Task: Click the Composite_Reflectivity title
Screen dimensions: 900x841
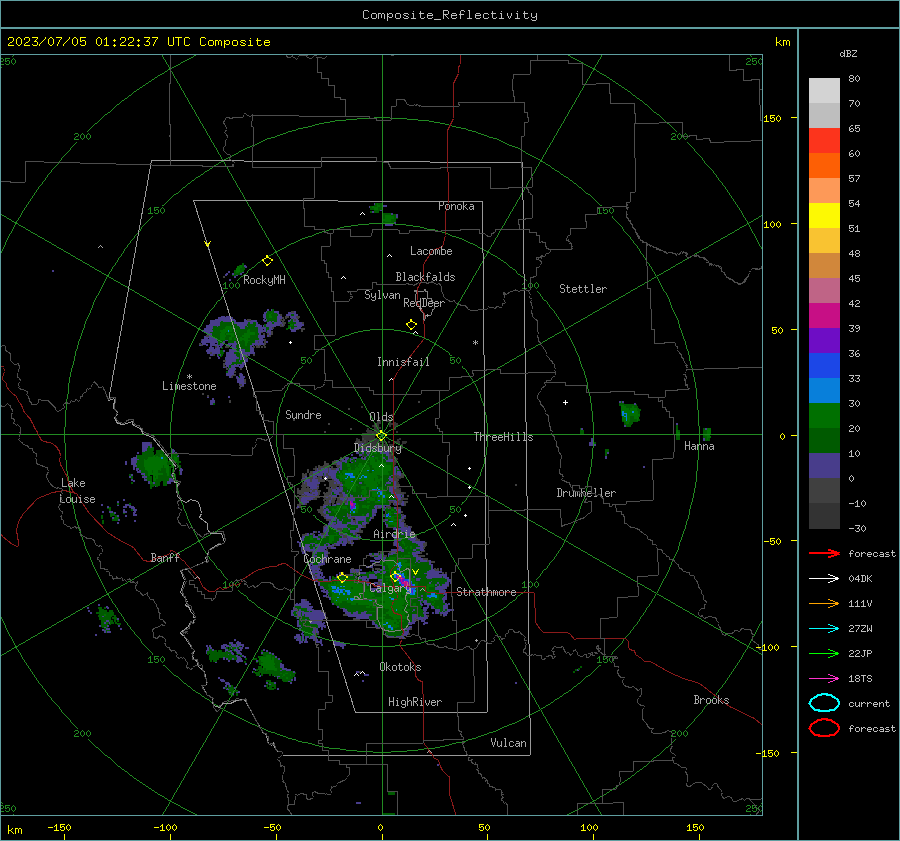Action: click(x=450, y=15)
